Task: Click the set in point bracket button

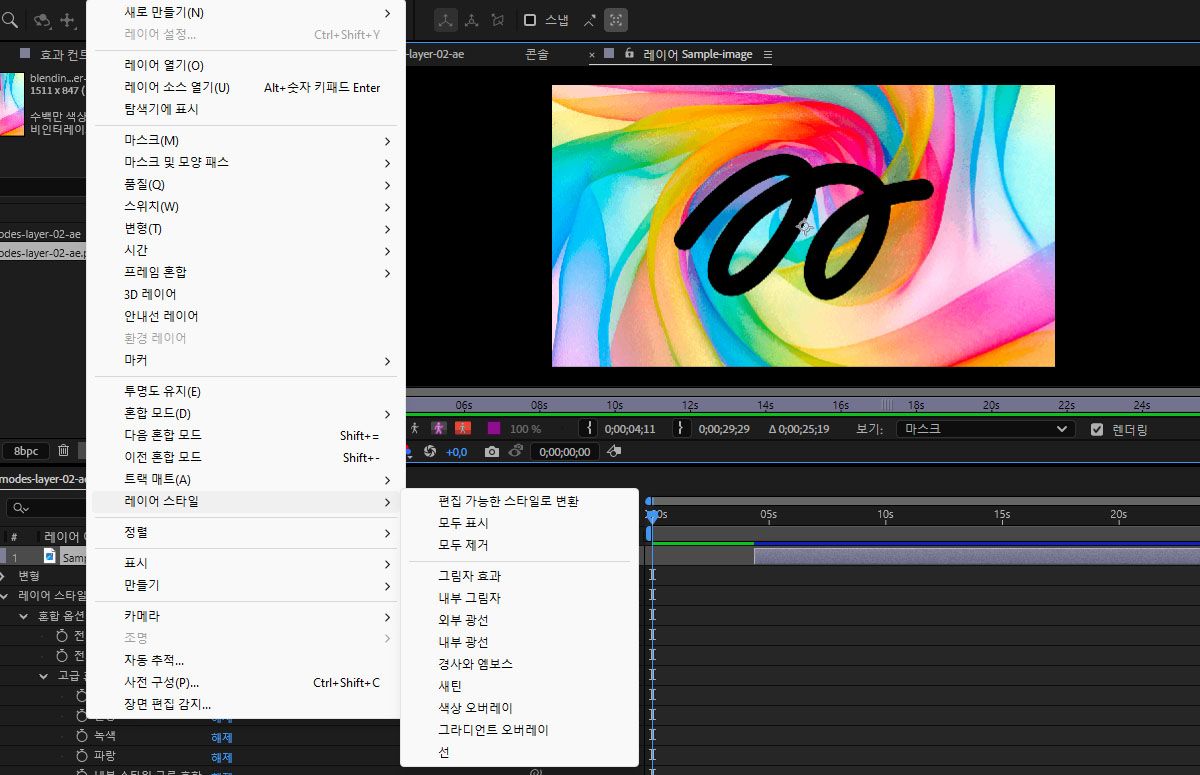Action: click(x=590, y=428)
